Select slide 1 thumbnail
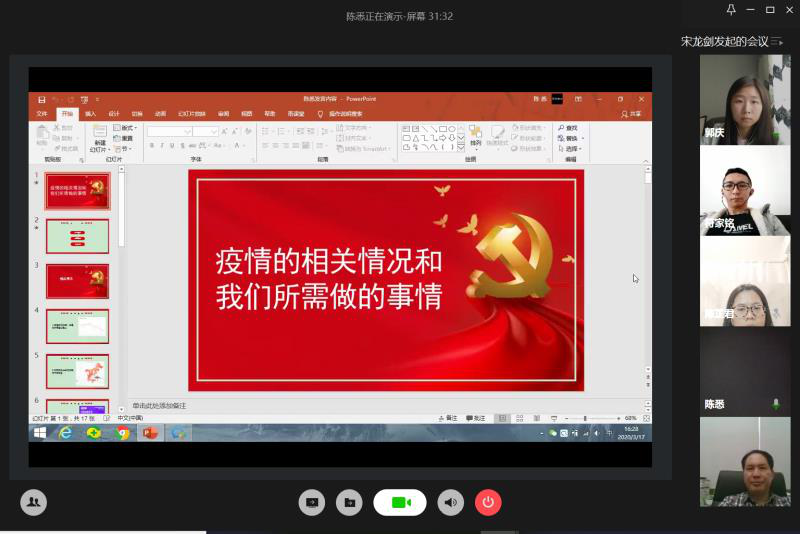 78,191
